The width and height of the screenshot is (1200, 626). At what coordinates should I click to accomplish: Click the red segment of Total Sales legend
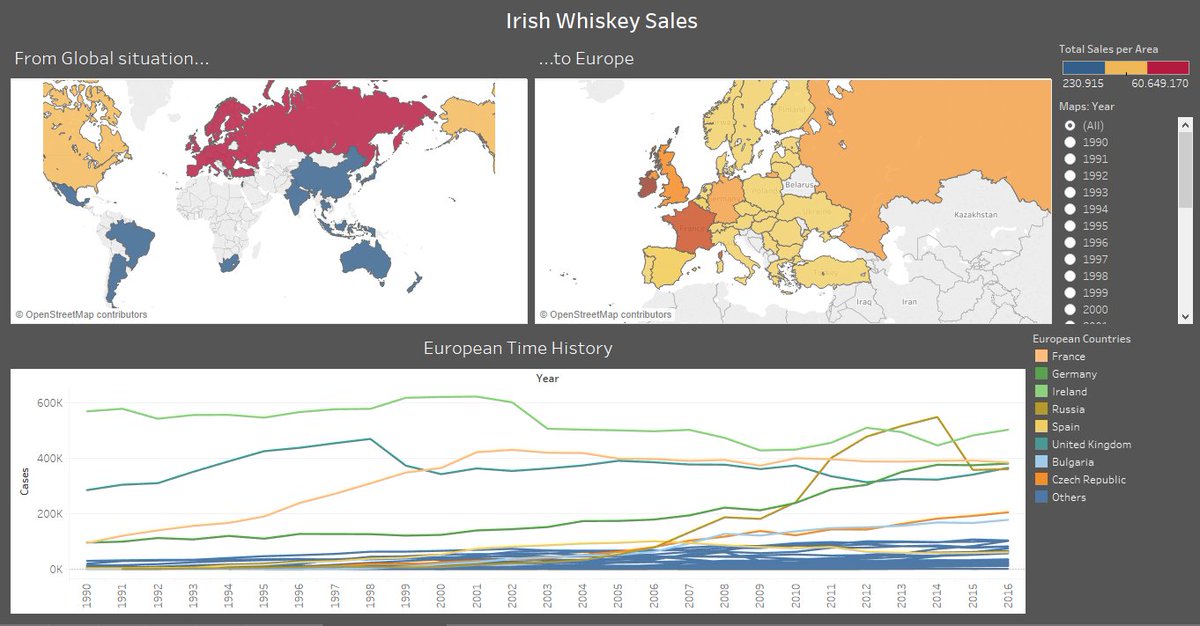[1168, 67]
